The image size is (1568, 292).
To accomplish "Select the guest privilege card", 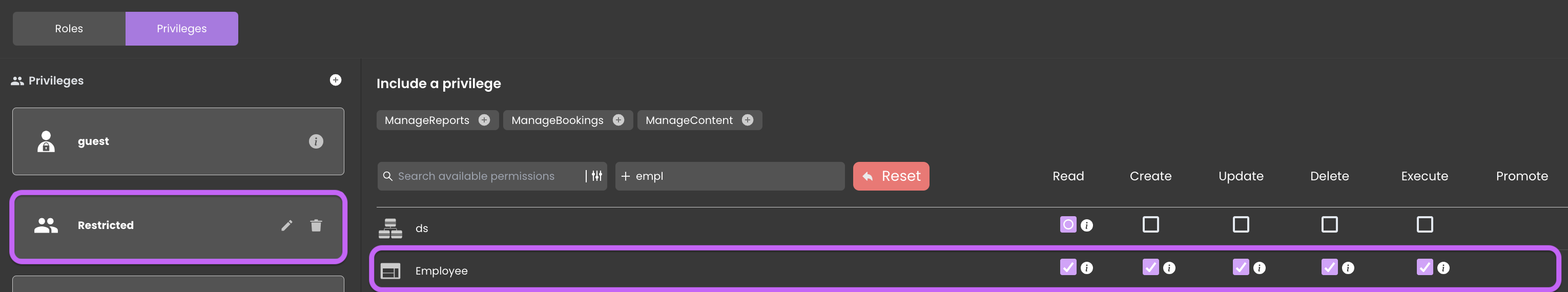I will [178, 142].
